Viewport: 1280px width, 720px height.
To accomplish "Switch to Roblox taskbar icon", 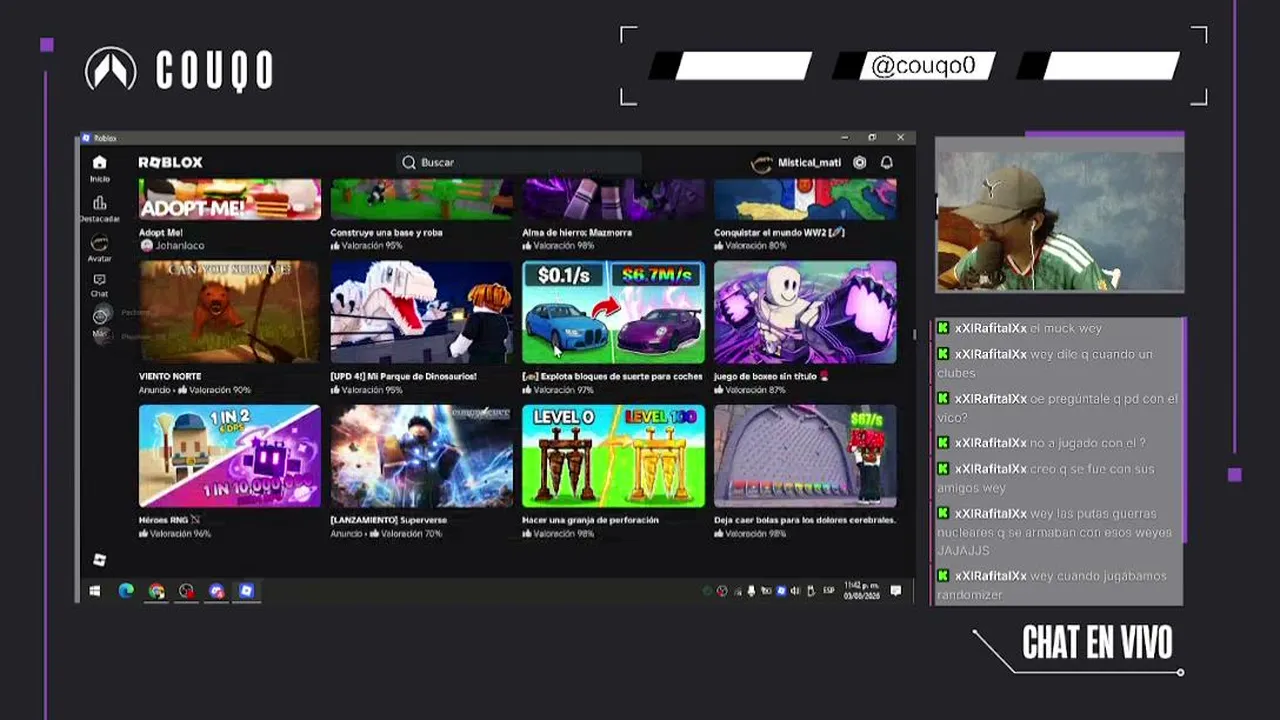I will point(246,591).
